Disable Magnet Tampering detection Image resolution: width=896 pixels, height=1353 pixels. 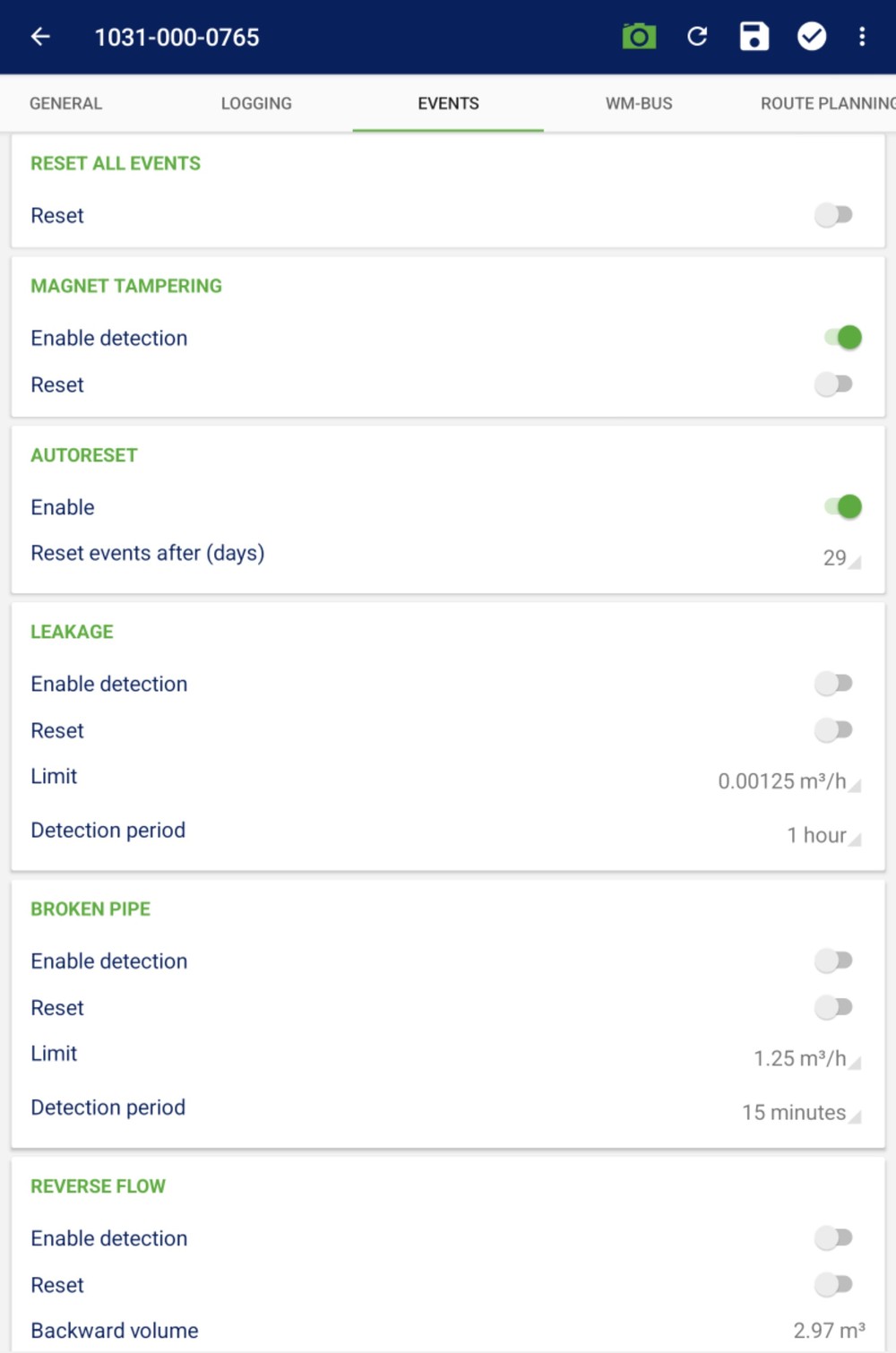843,338
